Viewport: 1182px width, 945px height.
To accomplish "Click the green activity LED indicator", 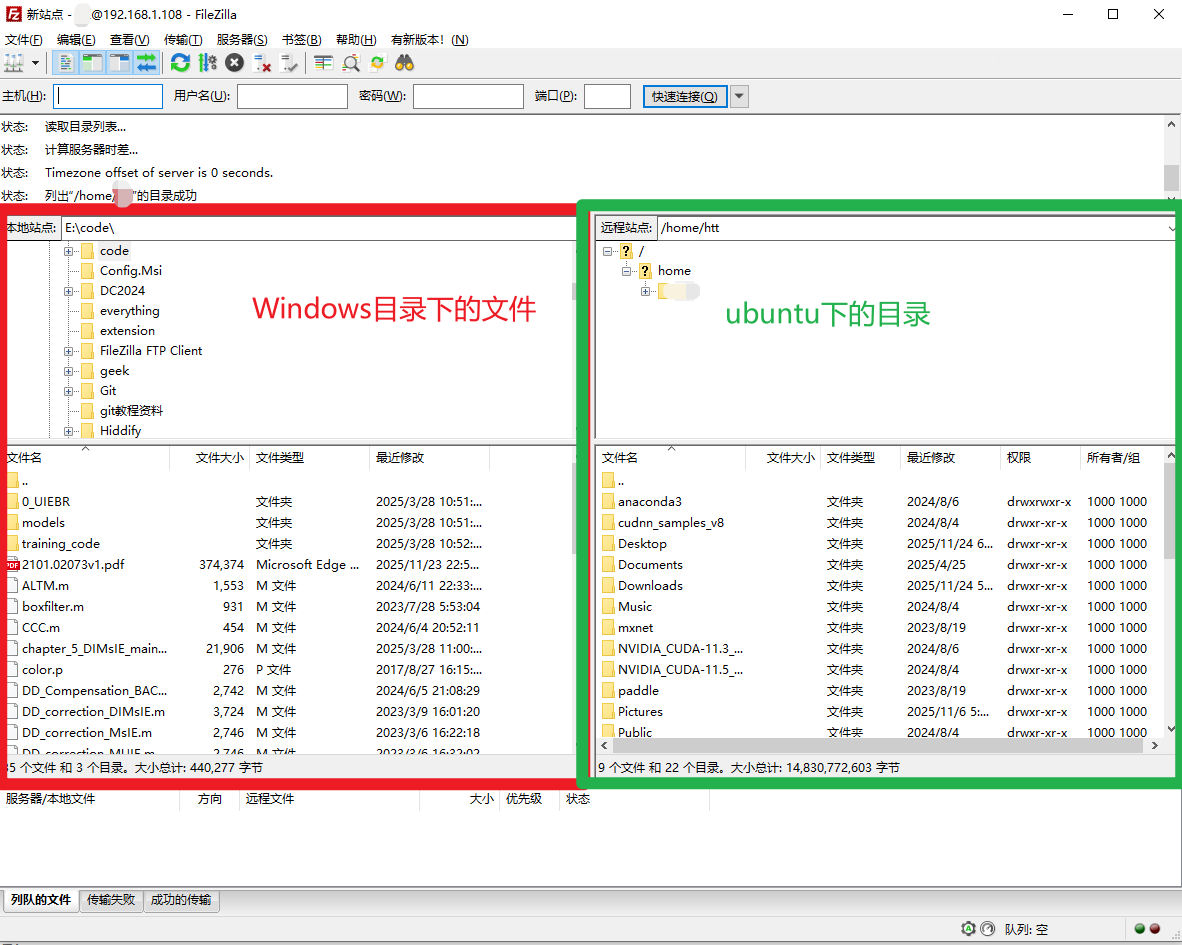I will click(1140, 928).
